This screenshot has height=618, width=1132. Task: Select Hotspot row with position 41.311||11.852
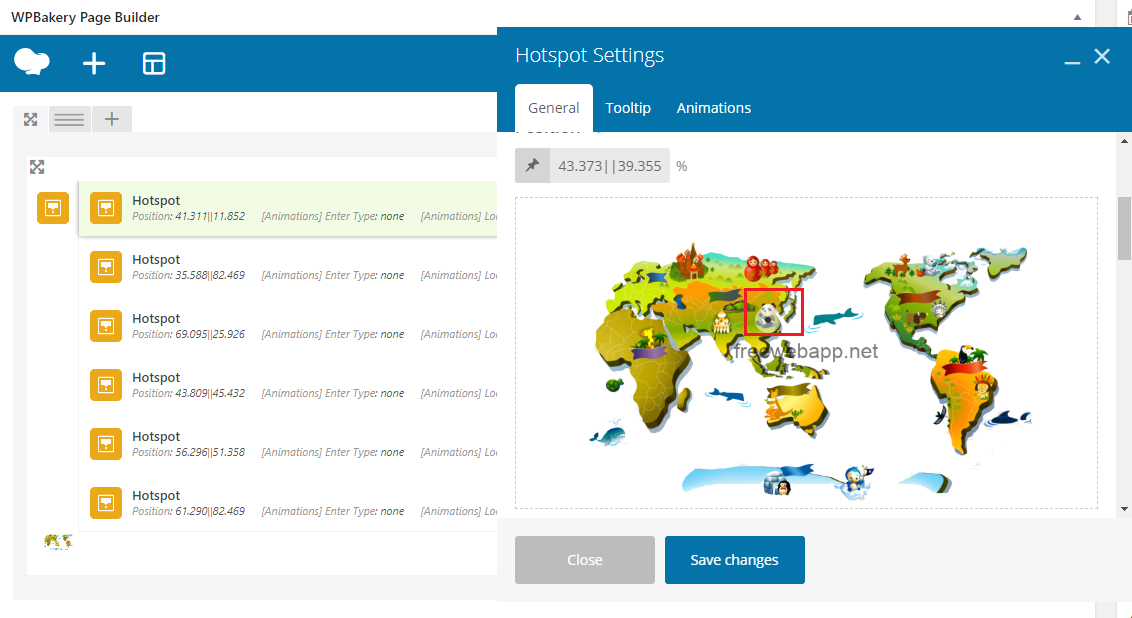click(x=288, y=208)
